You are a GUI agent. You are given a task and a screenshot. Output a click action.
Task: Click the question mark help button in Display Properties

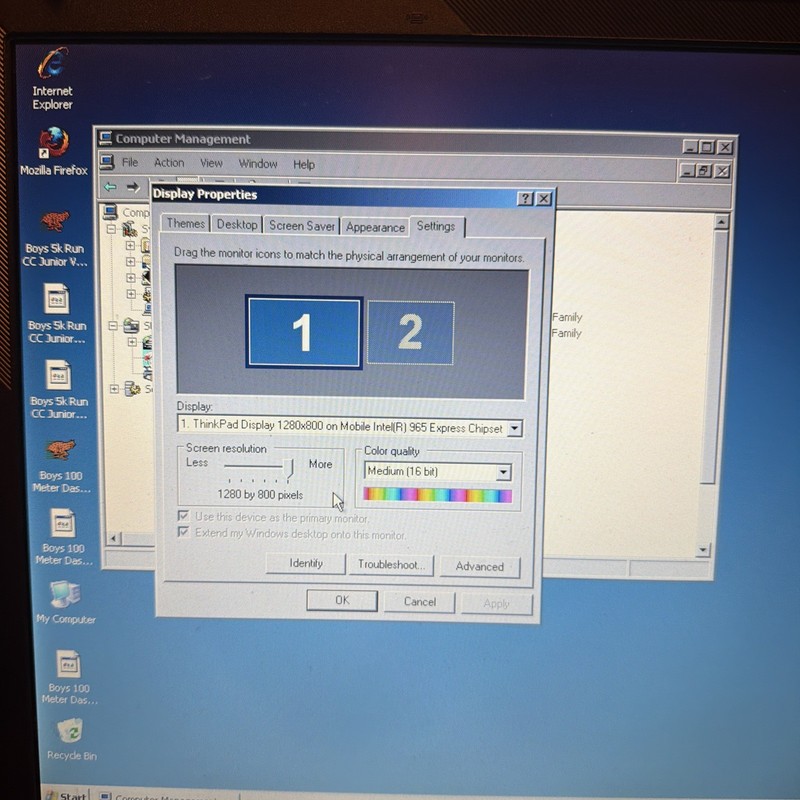pos(525,198)
